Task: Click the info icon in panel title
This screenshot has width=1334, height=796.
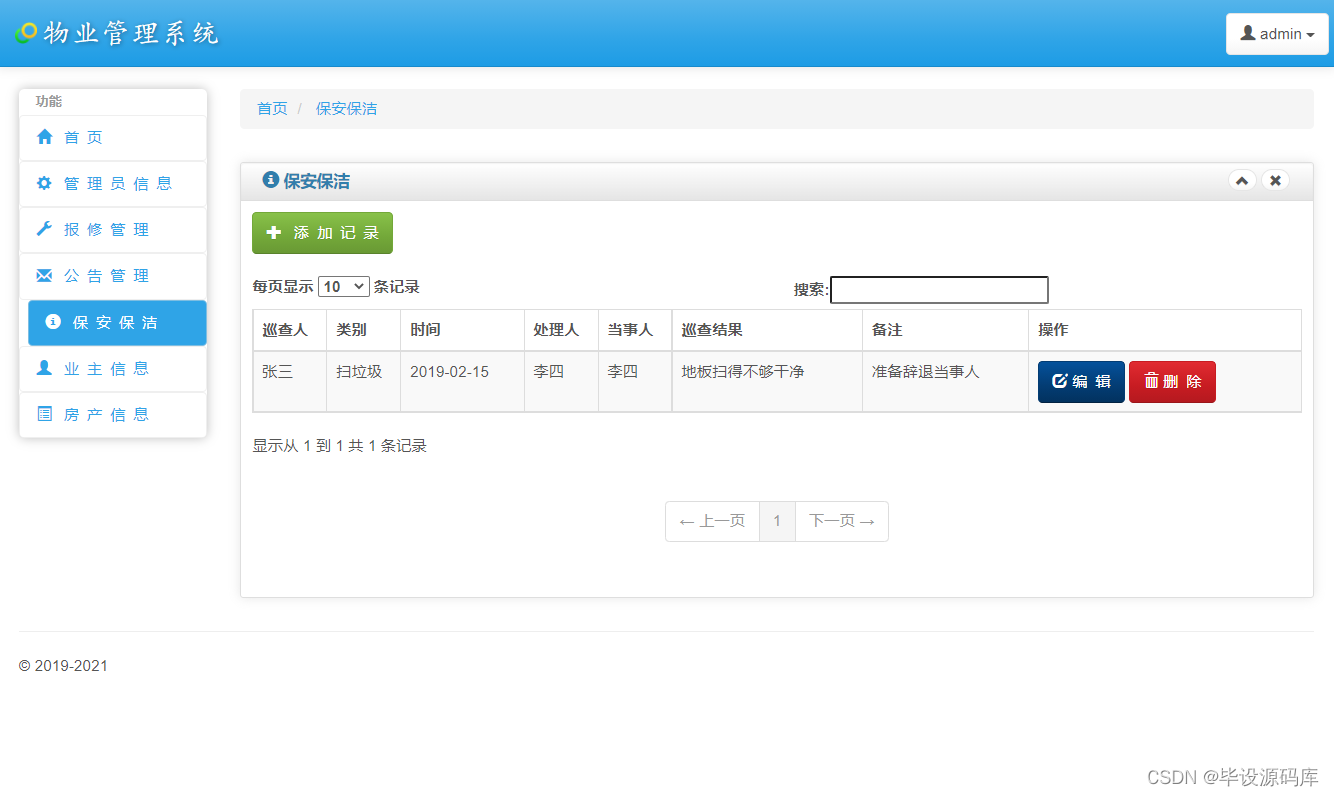Action: pos(270,180)
